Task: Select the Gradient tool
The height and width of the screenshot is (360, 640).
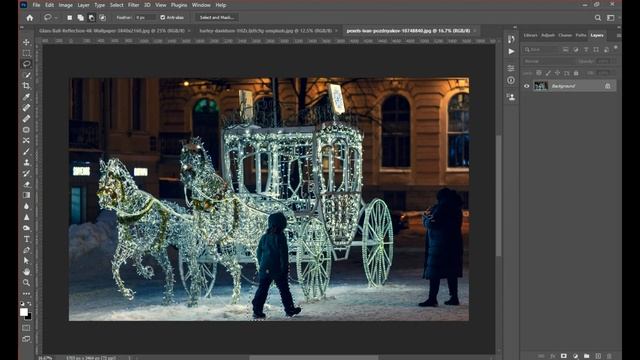Action: (x=26, y=196)
